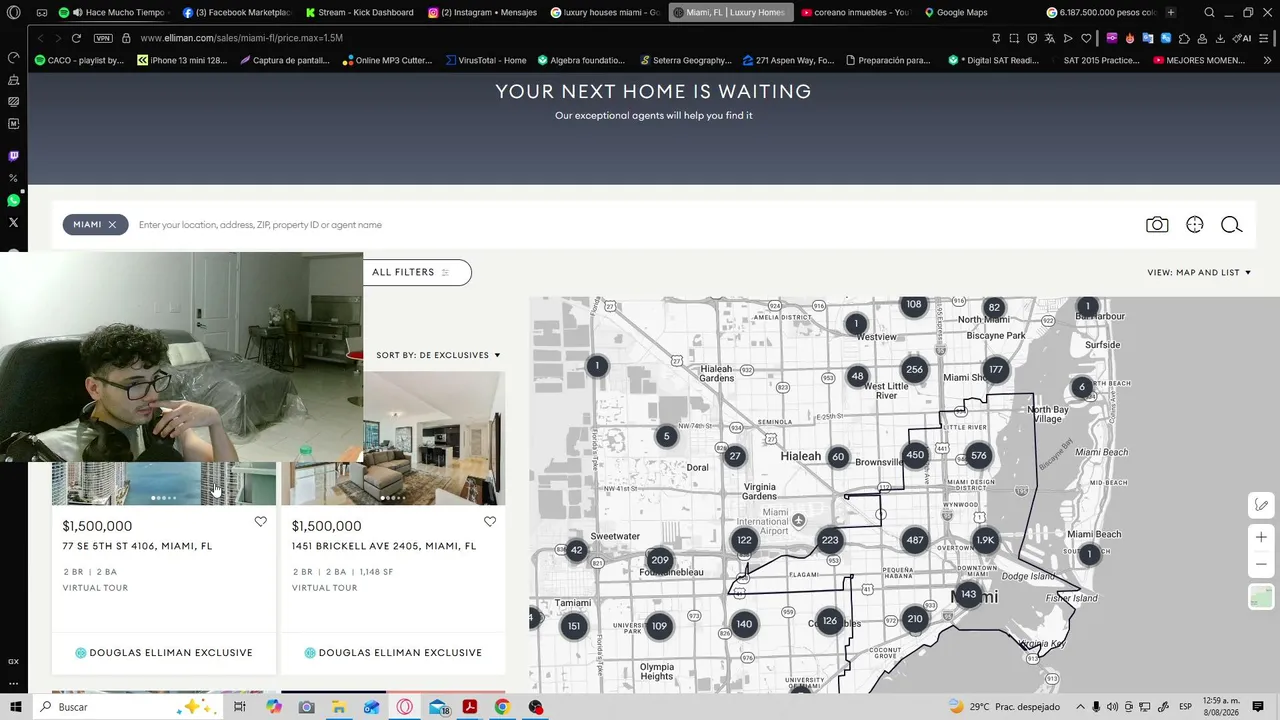
Task: Open the 77 SE 5th St 4106 address link
Action: tap(137, 546)
